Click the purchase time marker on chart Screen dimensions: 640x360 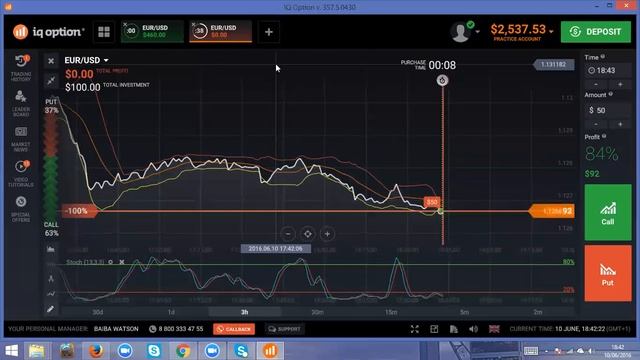click(x=442, y=80)
